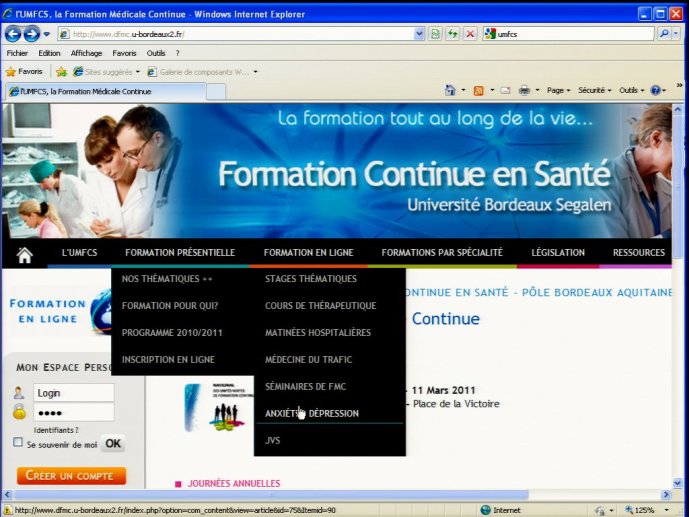Open Formation Présentielle navigation item
The height and width of the screenshot is (517, 689).
click(x=180, y=253)
